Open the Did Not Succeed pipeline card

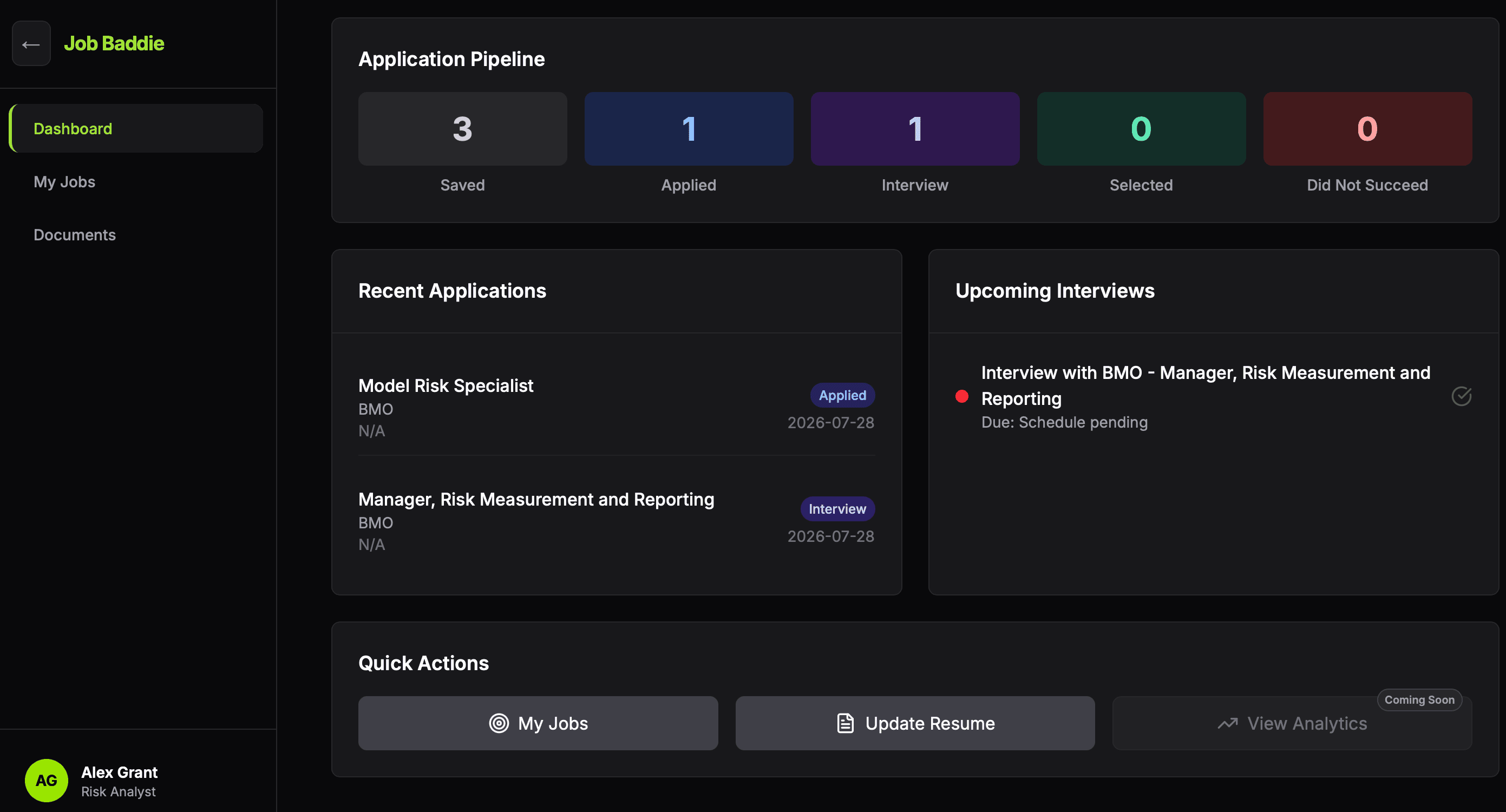[x=1367, y=129]
